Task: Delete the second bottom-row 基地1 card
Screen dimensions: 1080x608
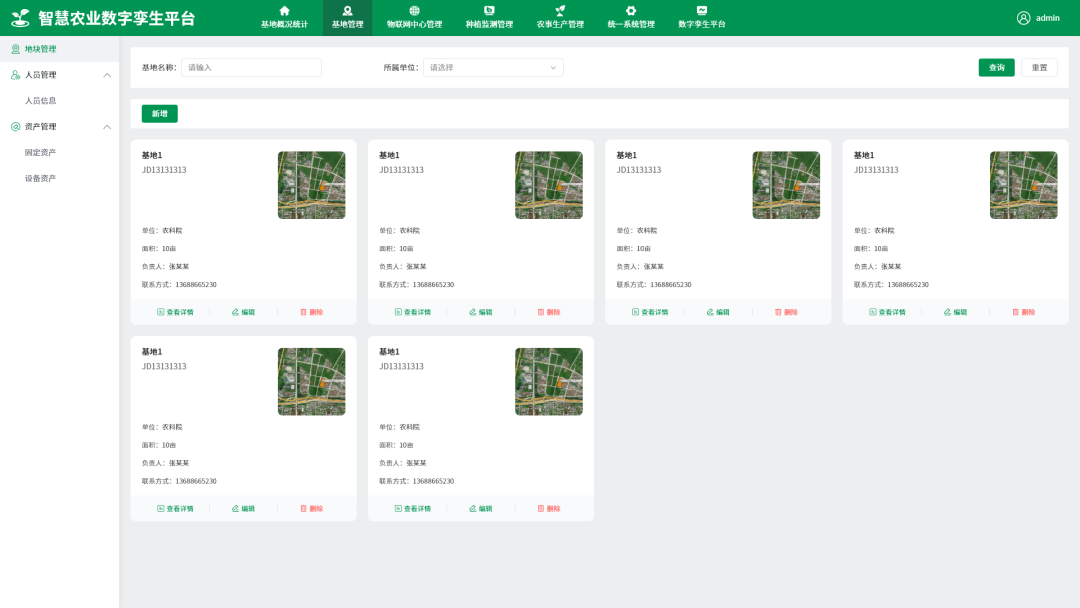Action: [x=549, y=508]
